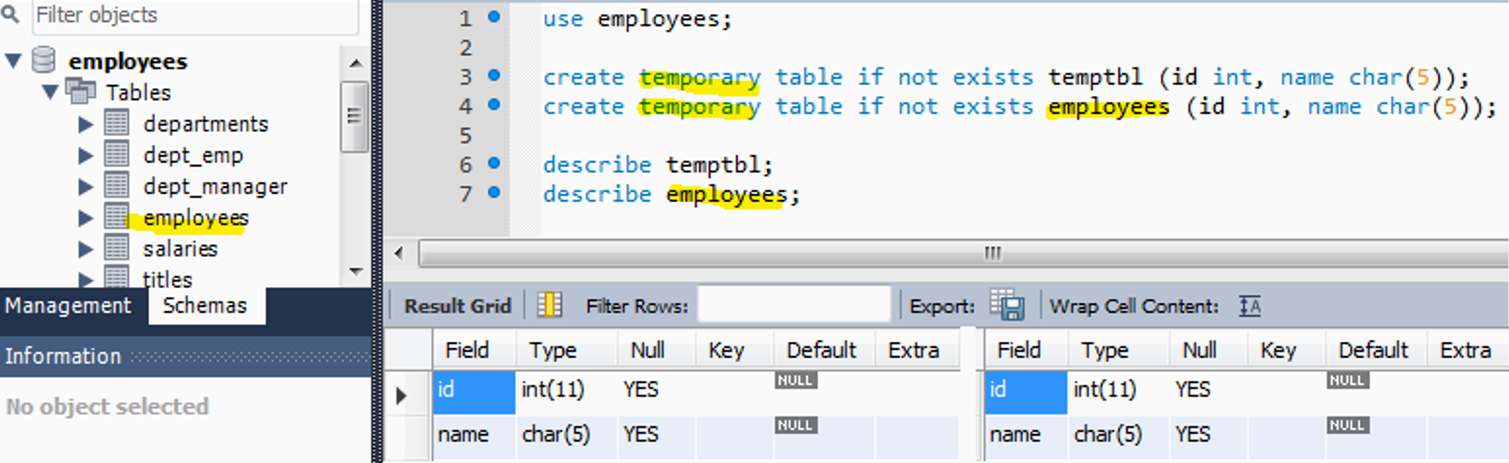Click the Tables folder icon
Viewport: 1509px width, 463px height.
80,92
